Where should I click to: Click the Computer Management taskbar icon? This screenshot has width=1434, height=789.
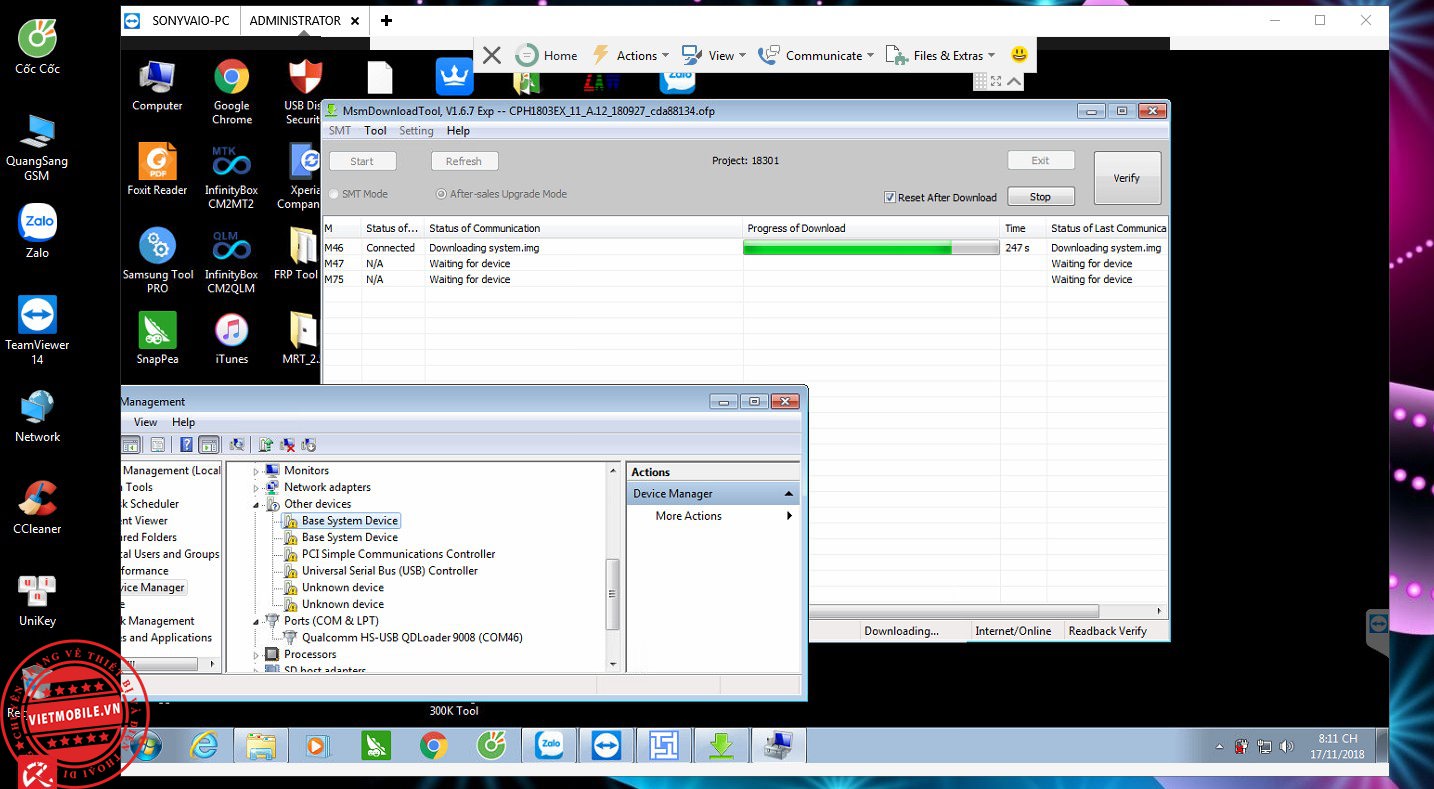click(x=778, y=746)
